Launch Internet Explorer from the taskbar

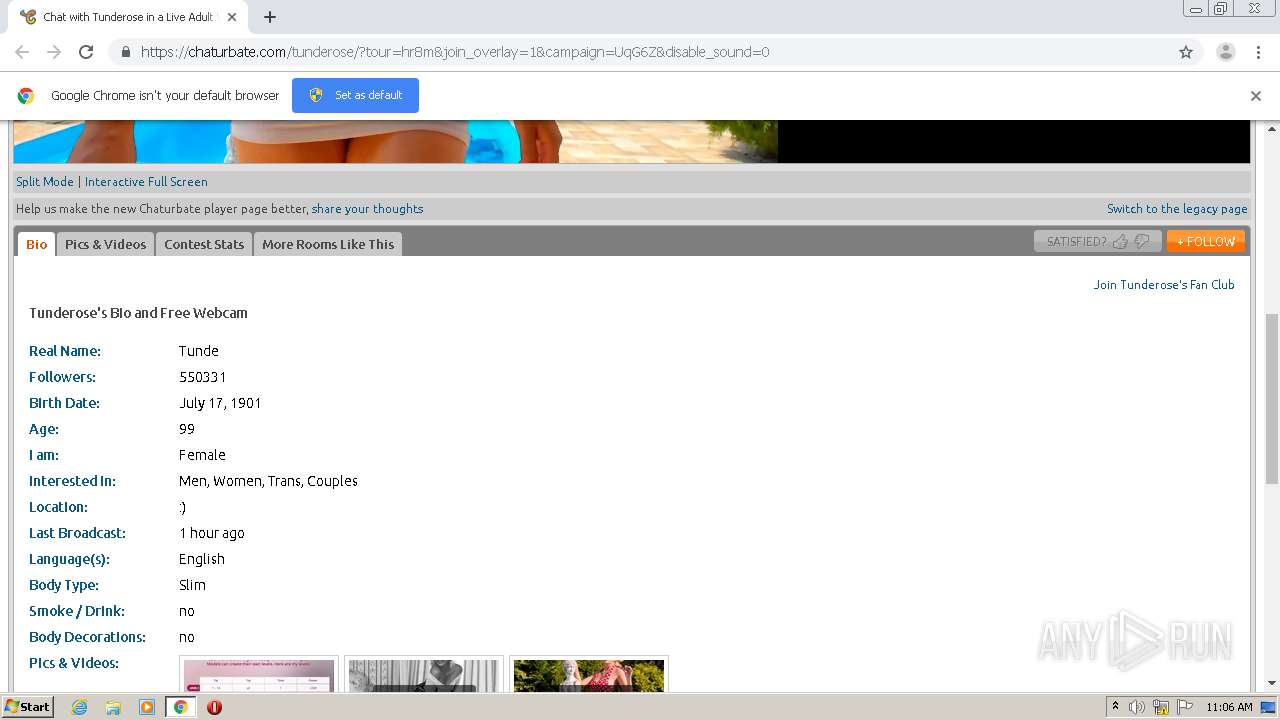(80, 707)
